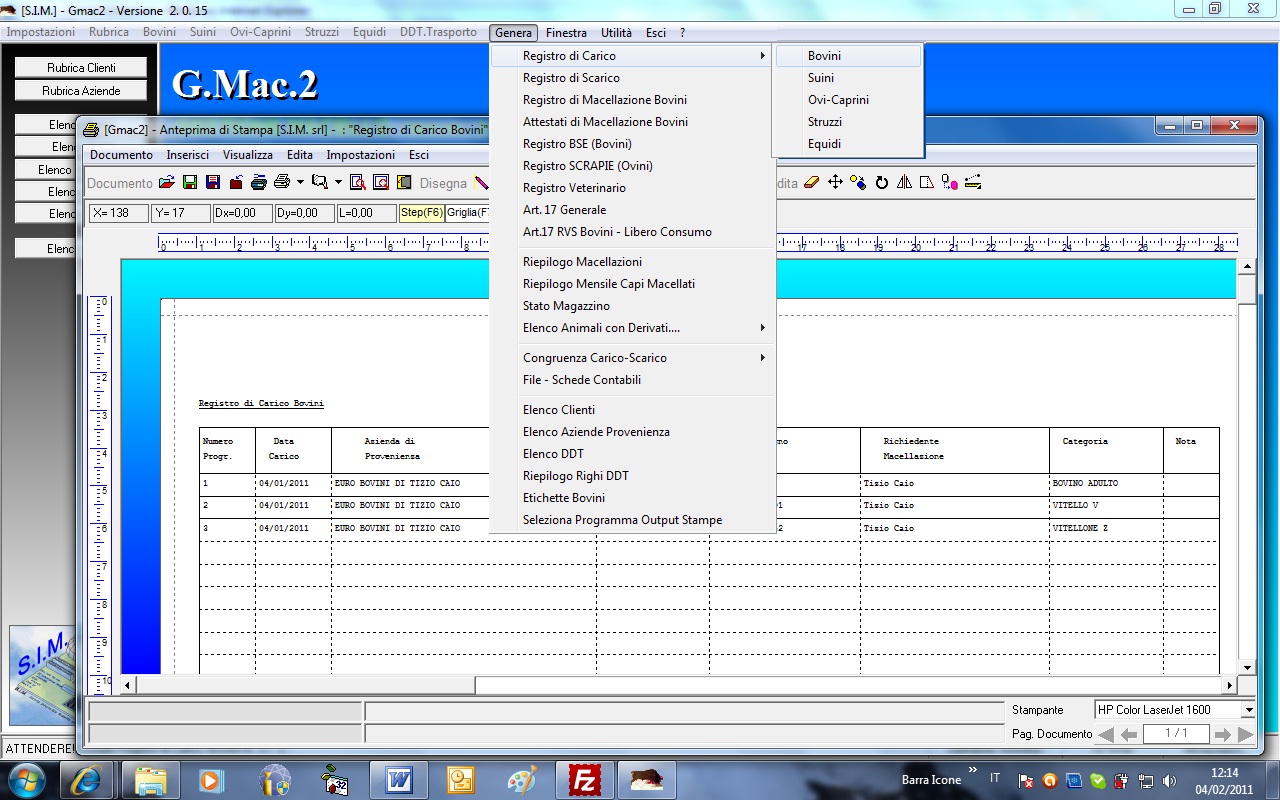Select the four-arrow move tool

835,182
